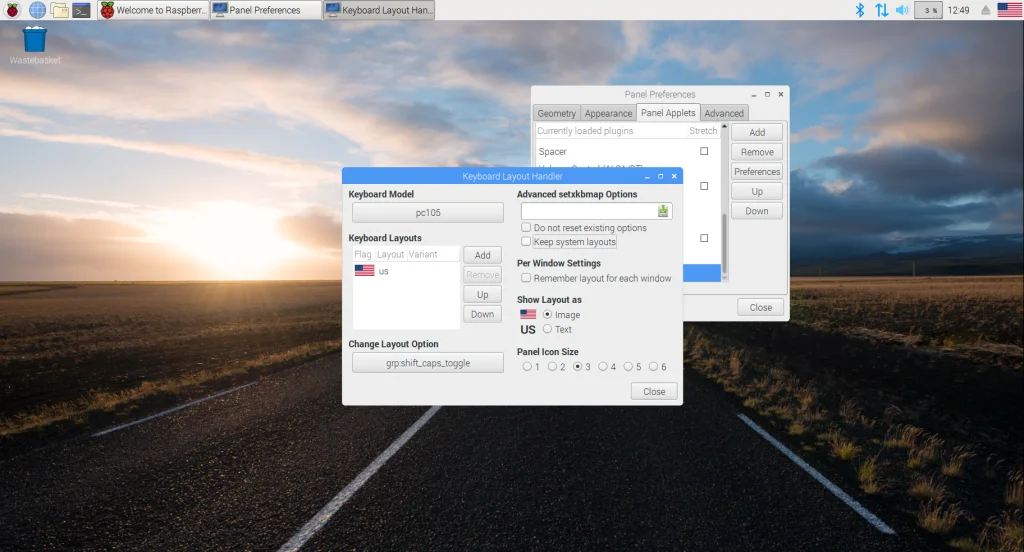Close Keyboard Layout Handler via title bar X
The height and width of the screenshot is (552, 1024).
tap(674, 176)
